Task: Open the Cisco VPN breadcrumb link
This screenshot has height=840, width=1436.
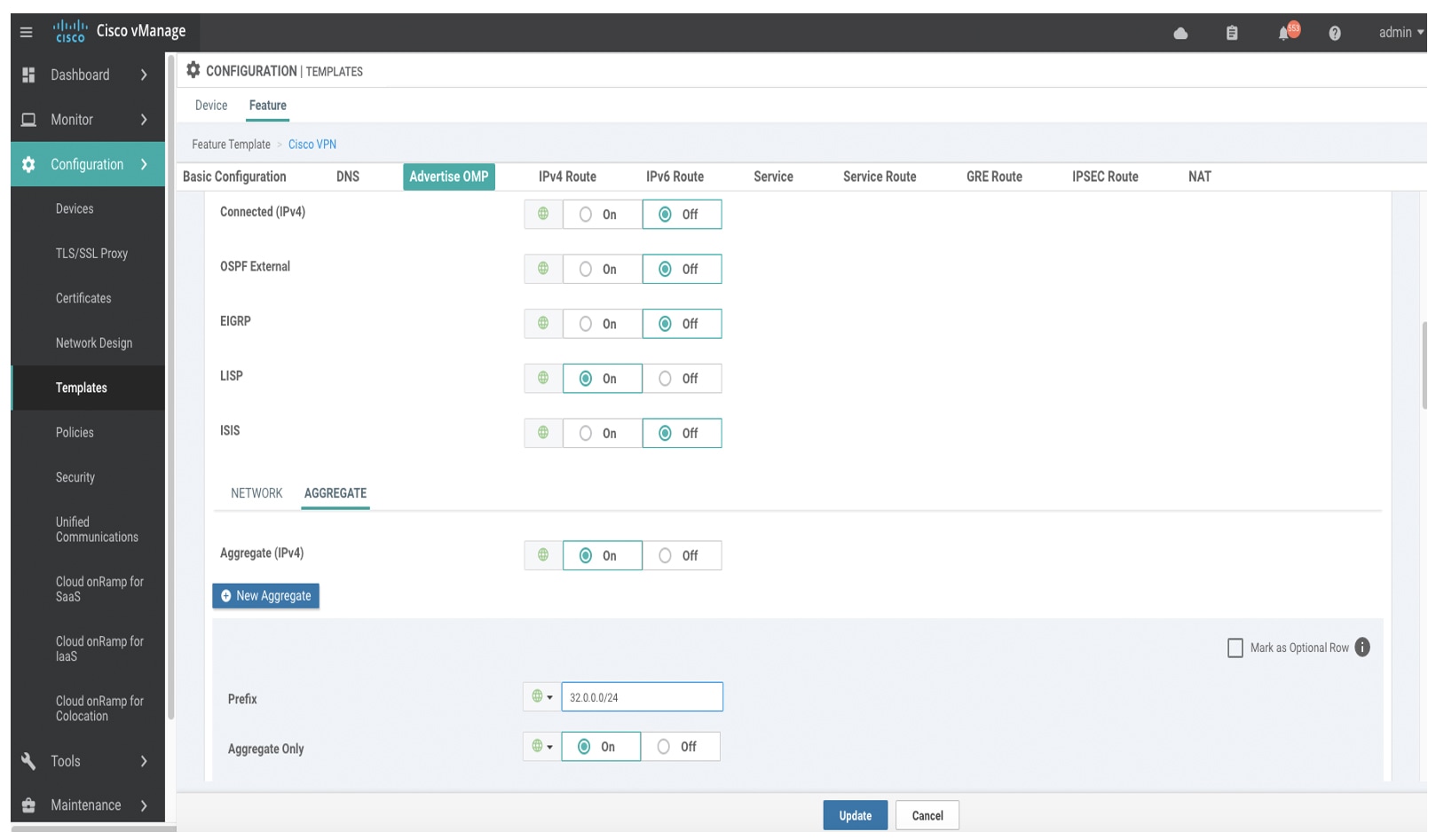Action: click(312, 145)
